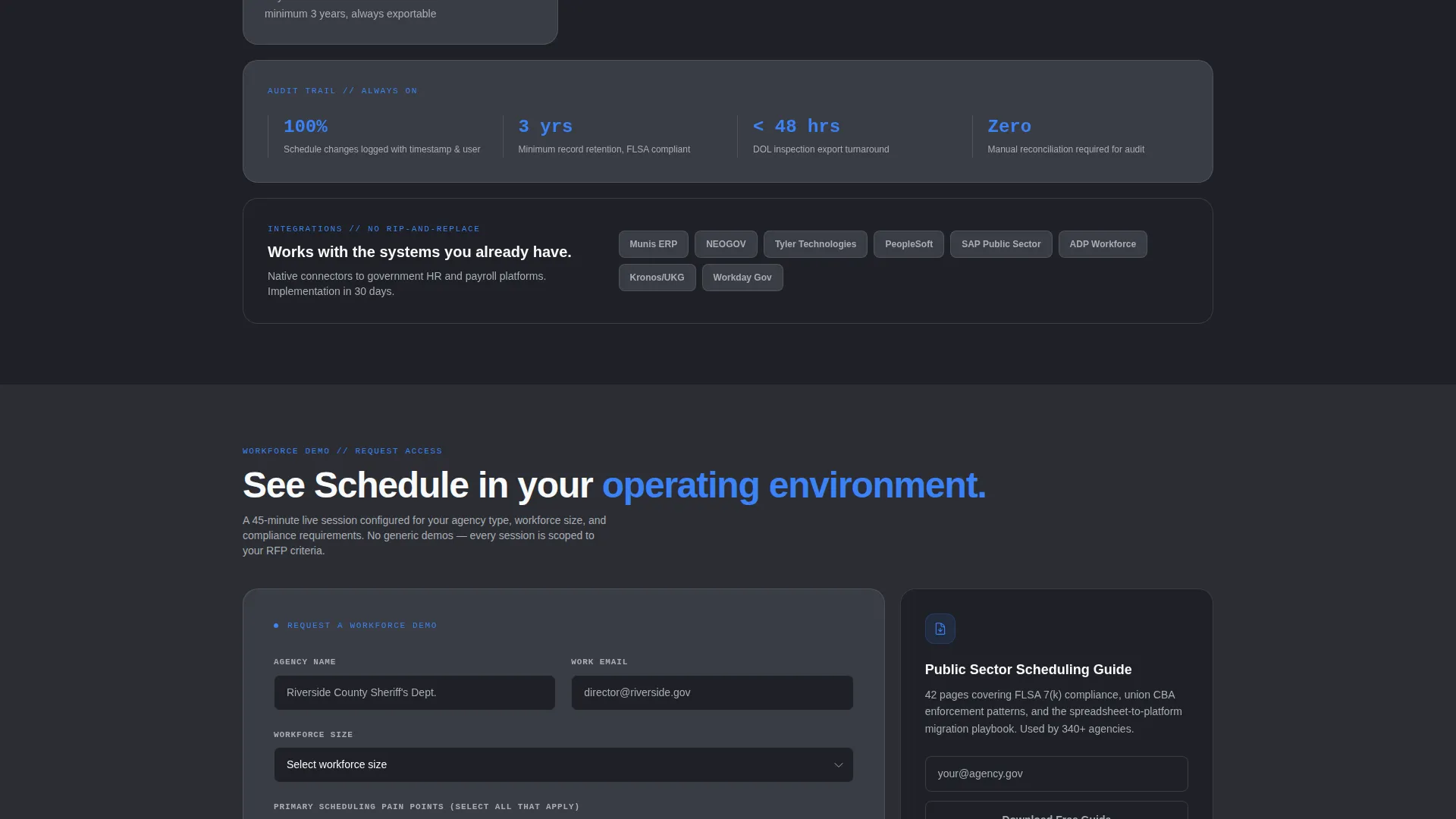Click the your@agency.gov email field
The width and height of the screenshot is (1456, 819).
pos(1056,774)
